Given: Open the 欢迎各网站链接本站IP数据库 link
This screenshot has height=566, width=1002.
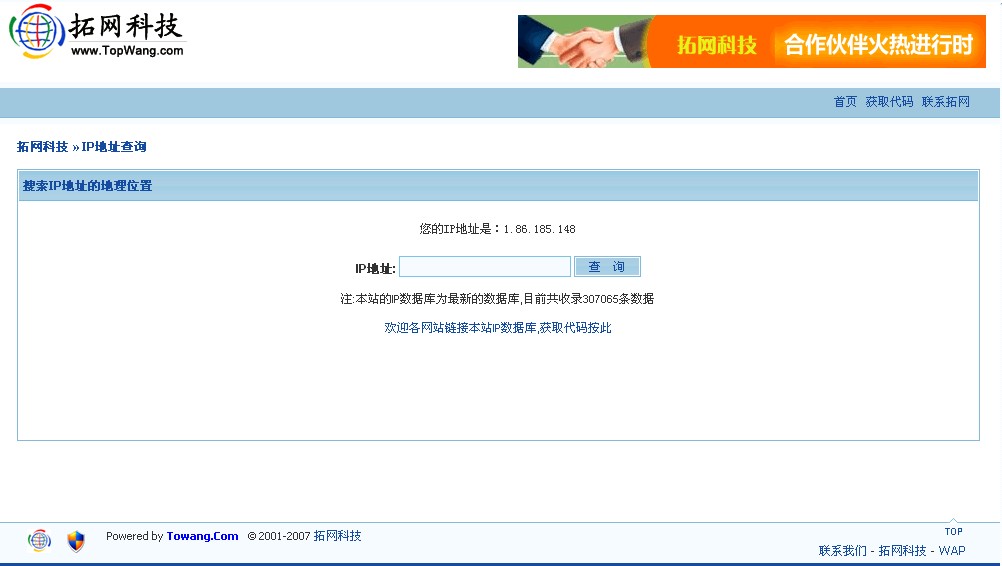Looking at the screenshot, I should click(498, 328).
